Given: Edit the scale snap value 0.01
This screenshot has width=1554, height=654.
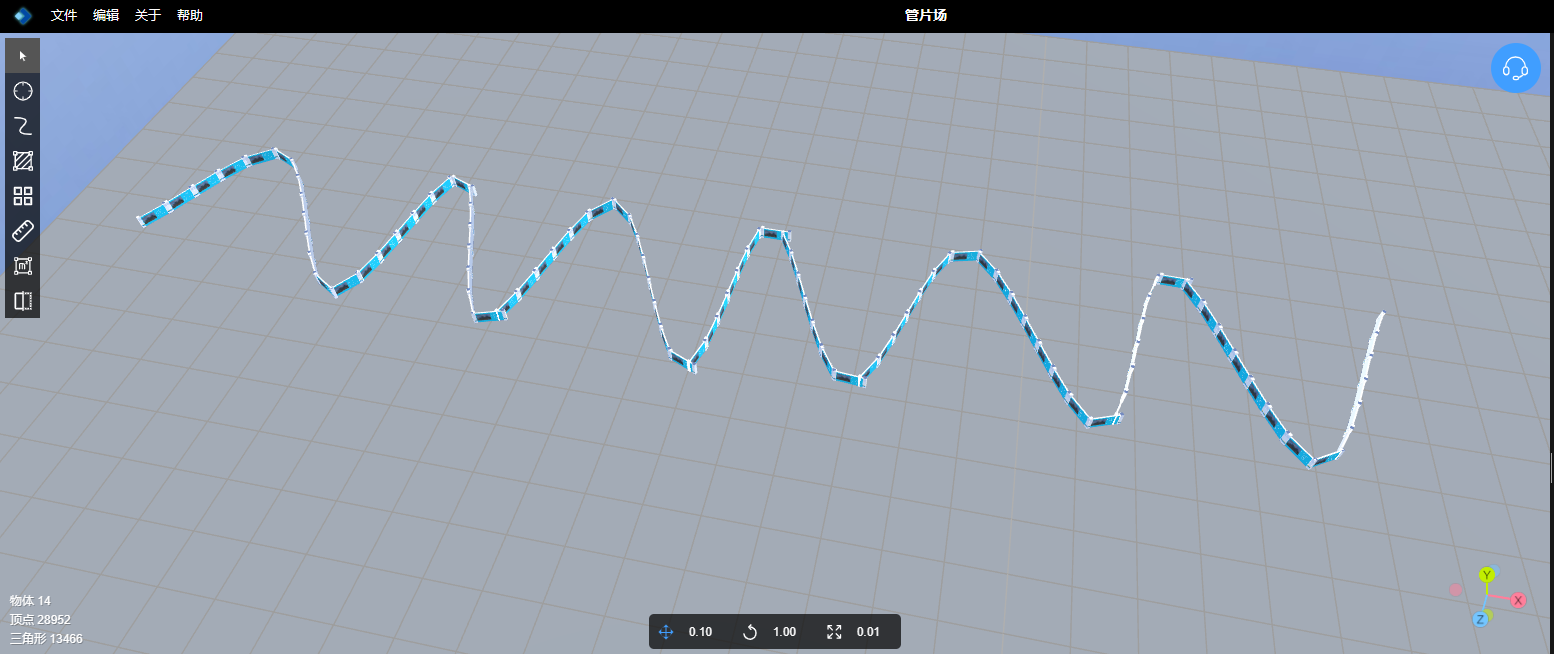Looking at the screenshot, I should pyautogui.click(x=868, y=632).
